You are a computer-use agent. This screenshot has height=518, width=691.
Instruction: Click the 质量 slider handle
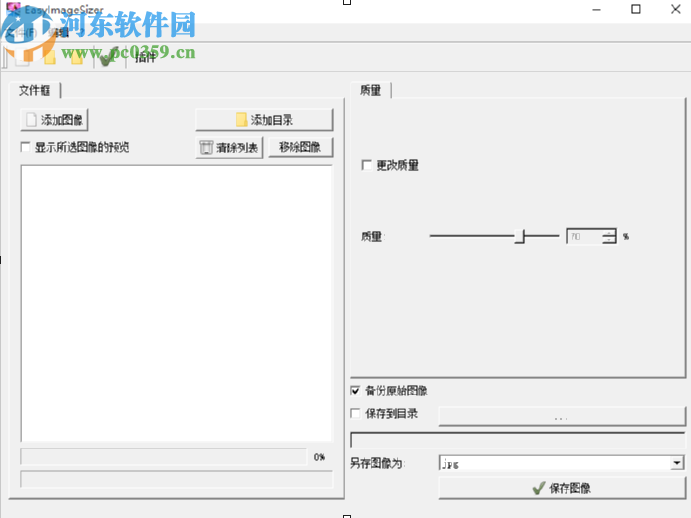[x=520, y=236]
